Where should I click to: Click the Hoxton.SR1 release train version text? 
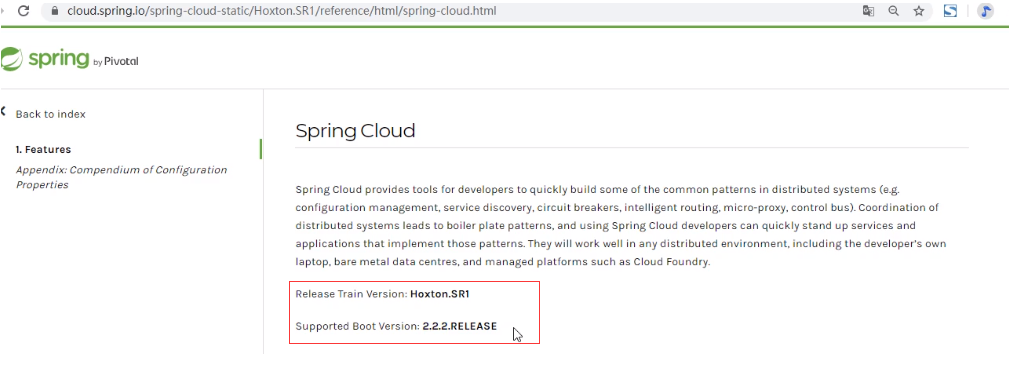click(x=440, y=293)
